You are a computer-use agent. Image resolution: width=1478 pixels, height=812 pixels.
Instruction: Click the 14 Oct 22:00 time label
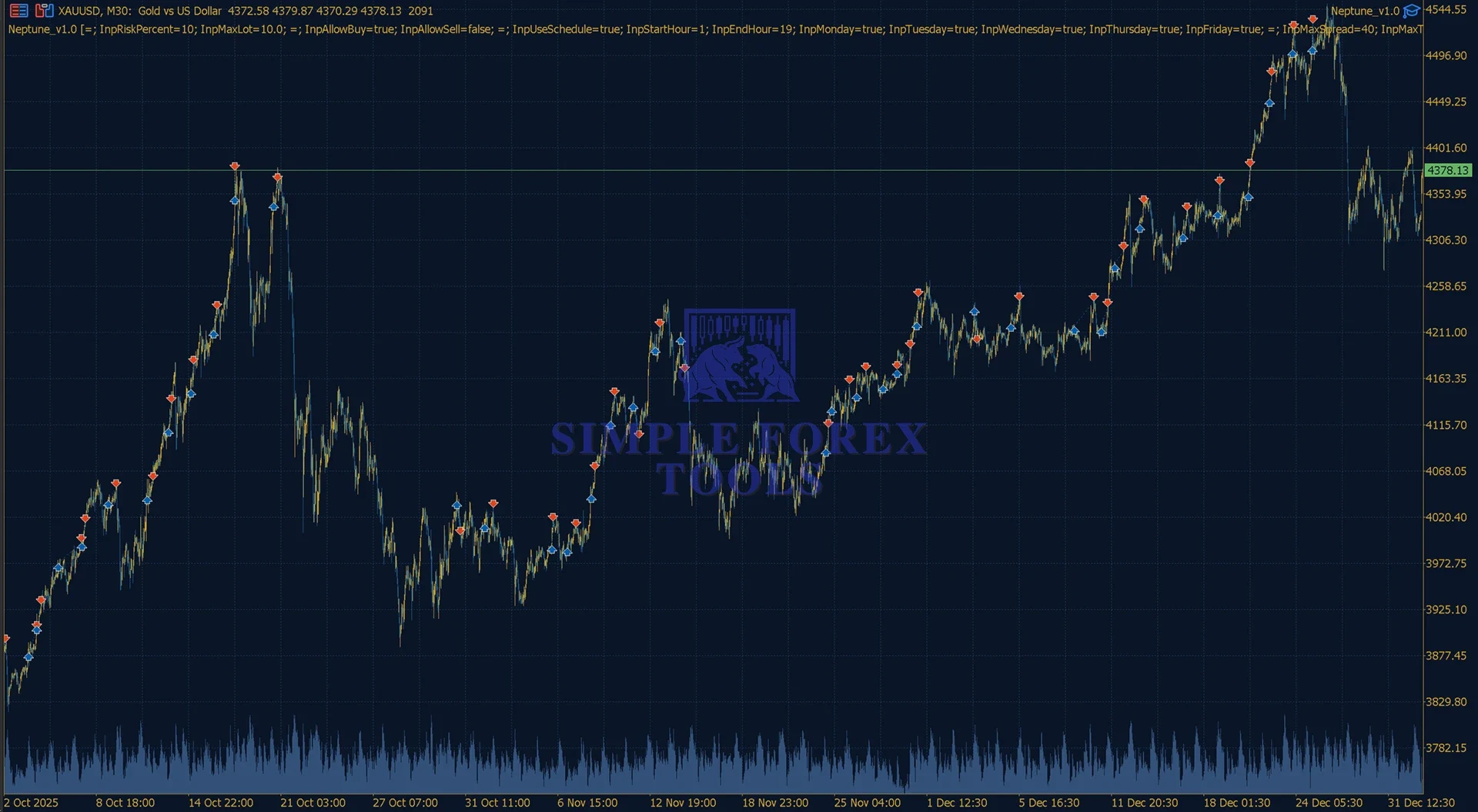point(221,803)
